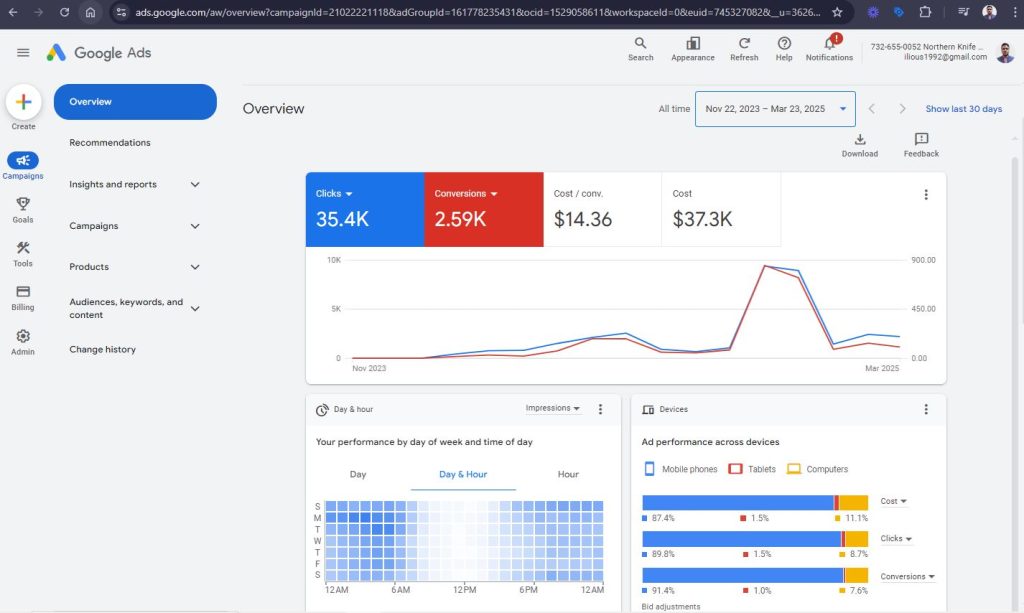The width and height of the screenshot is (1024, 613).
Task: Open the Goals section in sidebar
Action: [23, 208]
